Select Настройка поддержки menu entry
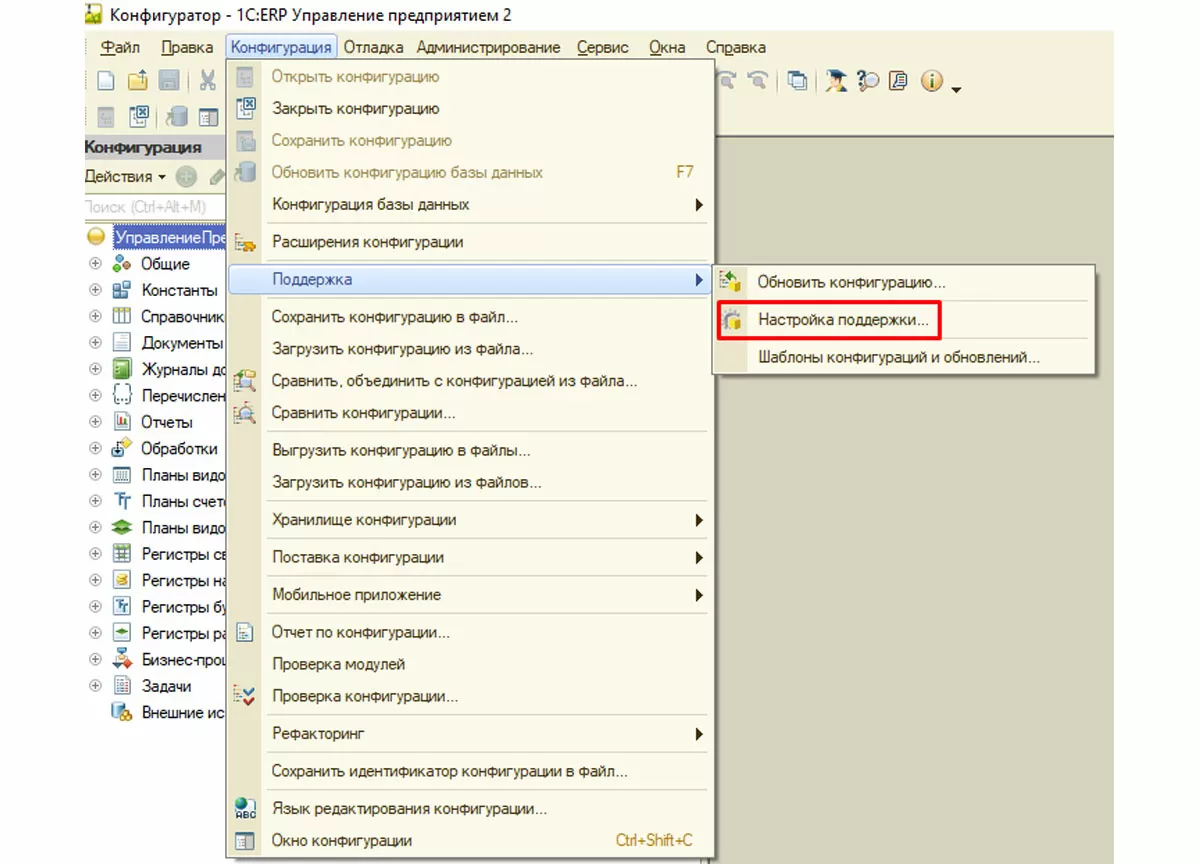The height and width of the screenshot is (864, 1200). click(x=842, y=321)
